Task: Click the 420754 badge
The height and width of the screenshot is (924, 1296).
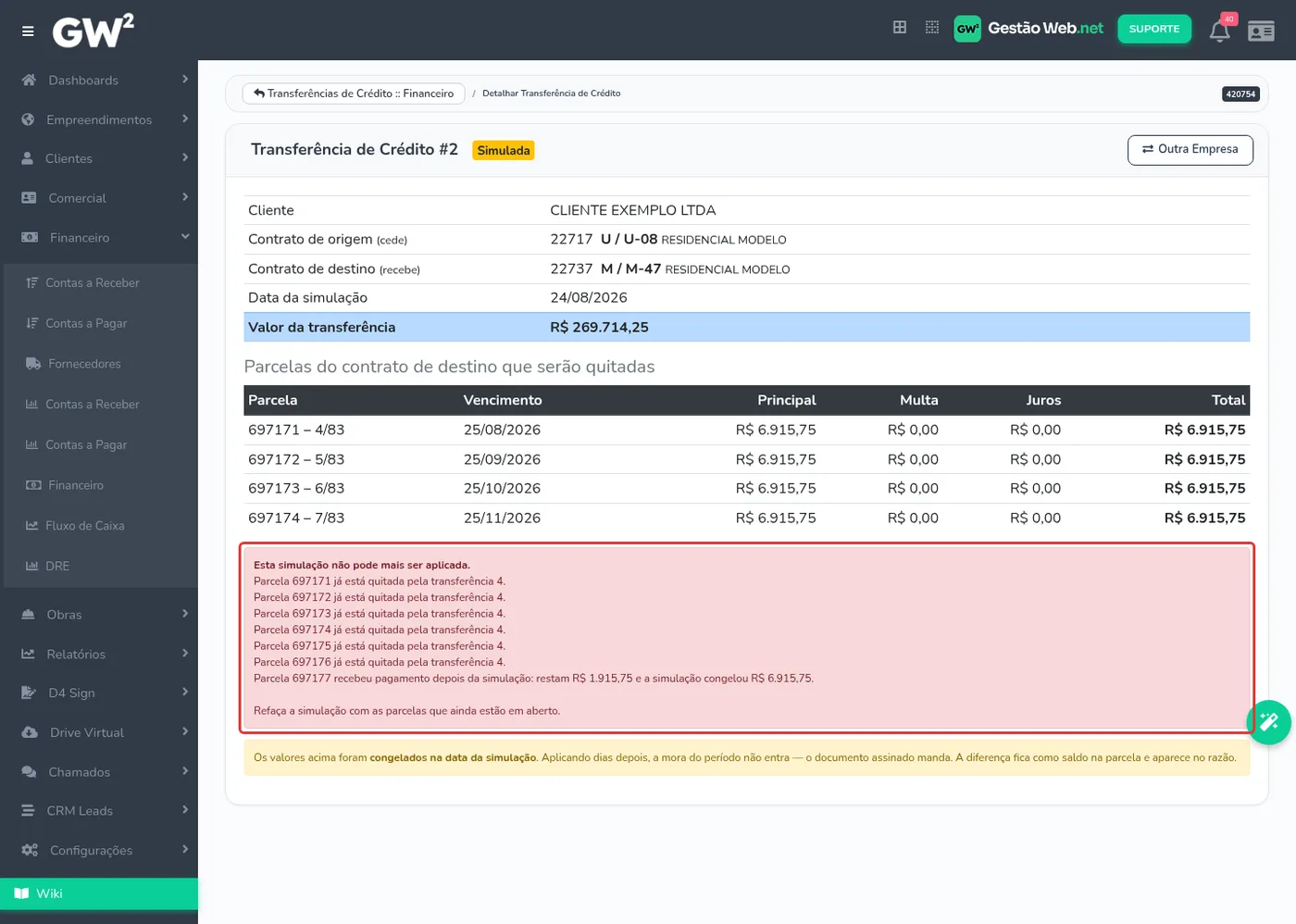Action: pyautogui.click(x=1240, y=94)
